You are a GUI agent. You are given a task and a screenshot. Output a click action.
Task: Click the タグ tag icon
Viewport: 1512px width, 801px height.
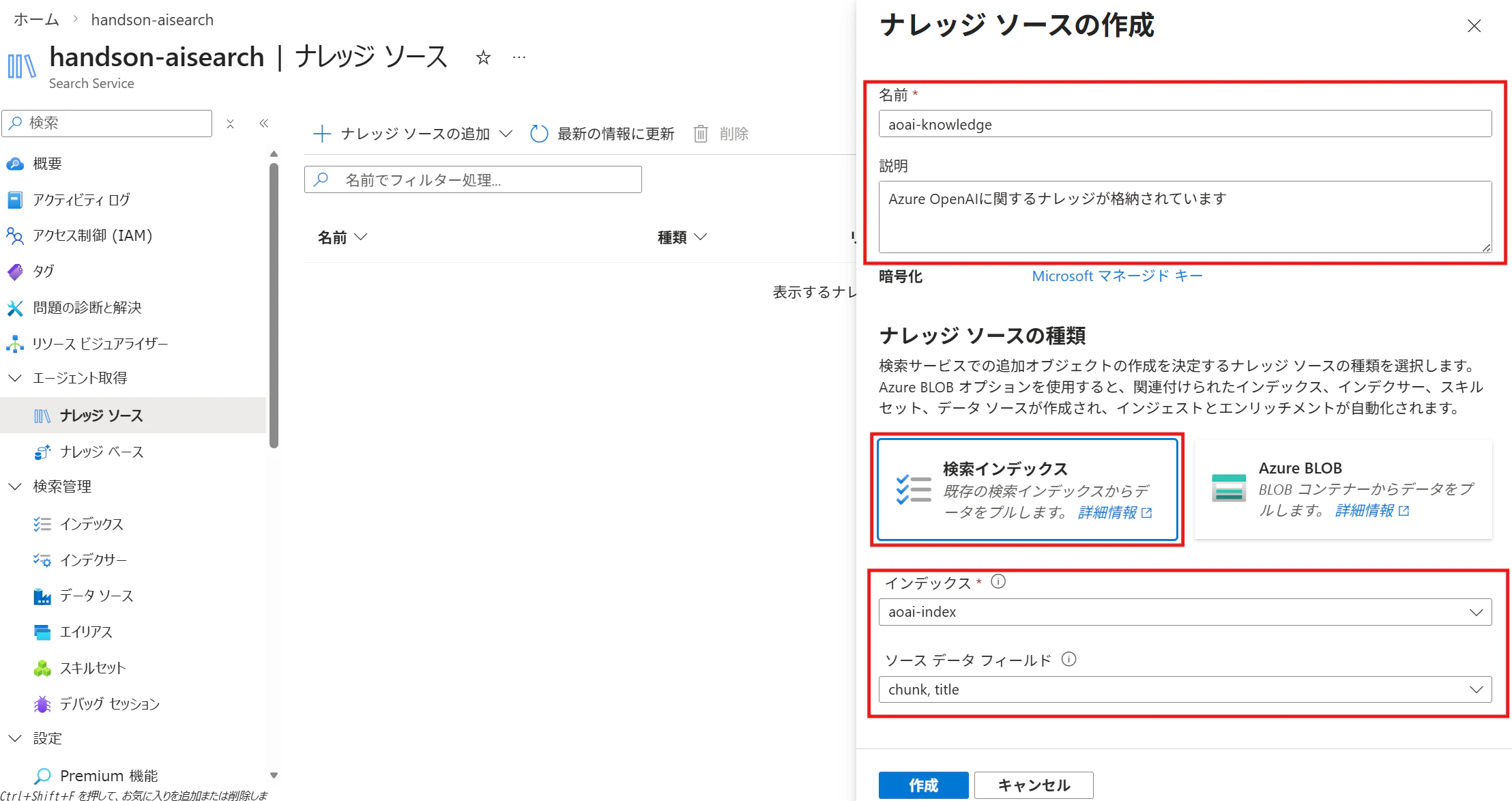15,272
